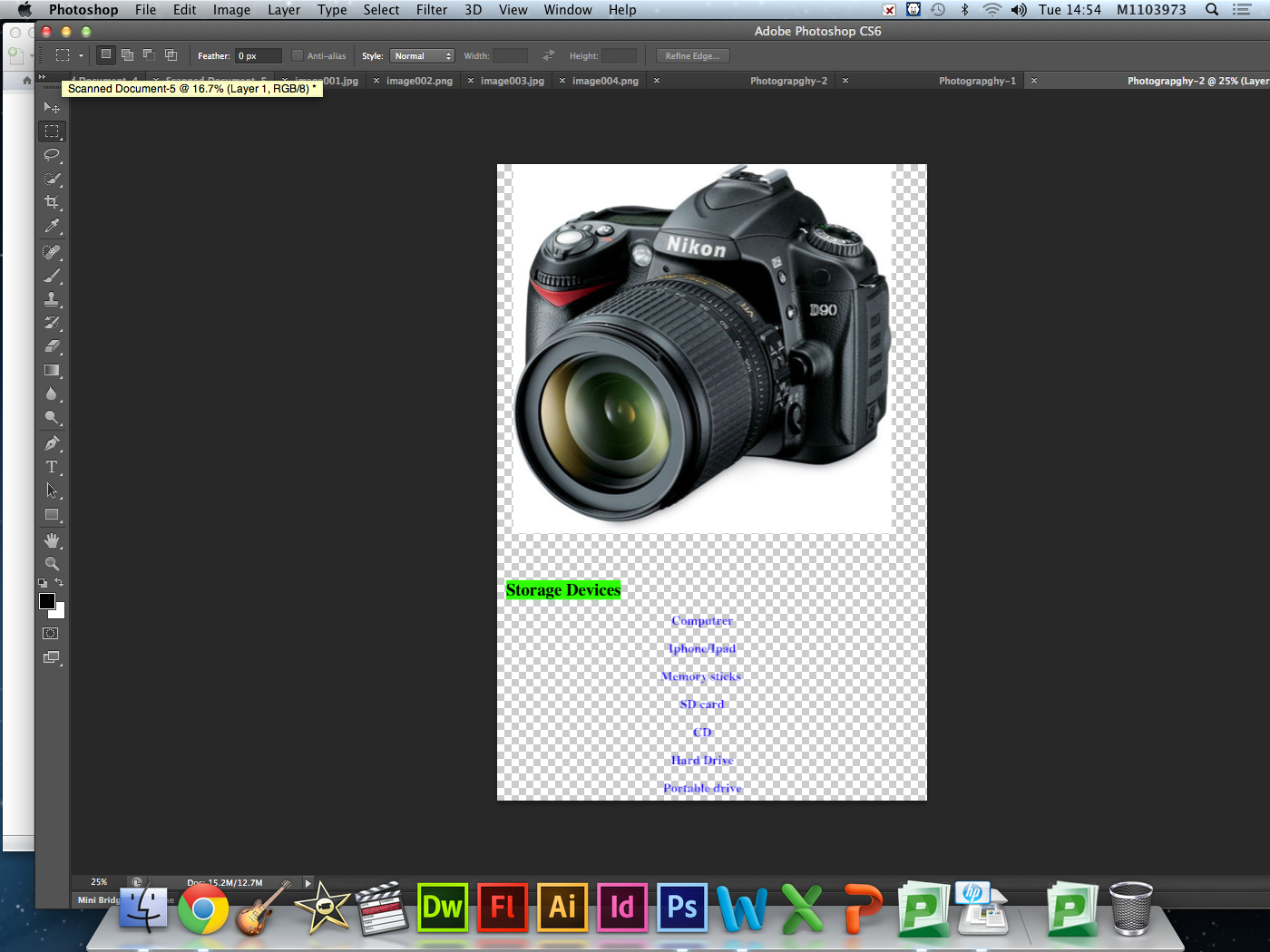The width and height of the screenshot is (1270, 952).
Task: Select the Crop tool
Action: tap(52, 202)
